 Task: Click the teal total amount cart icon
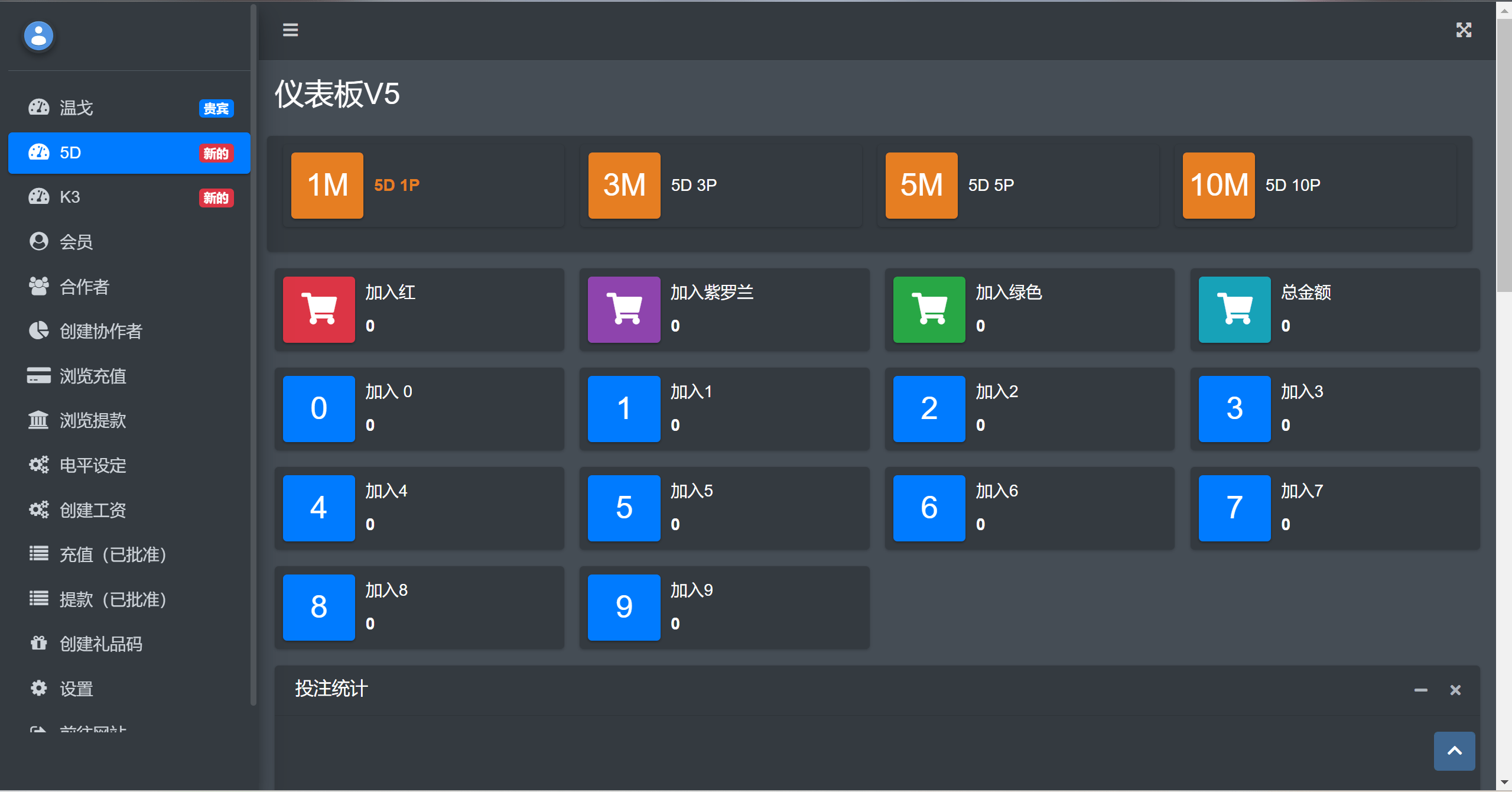1235,309
